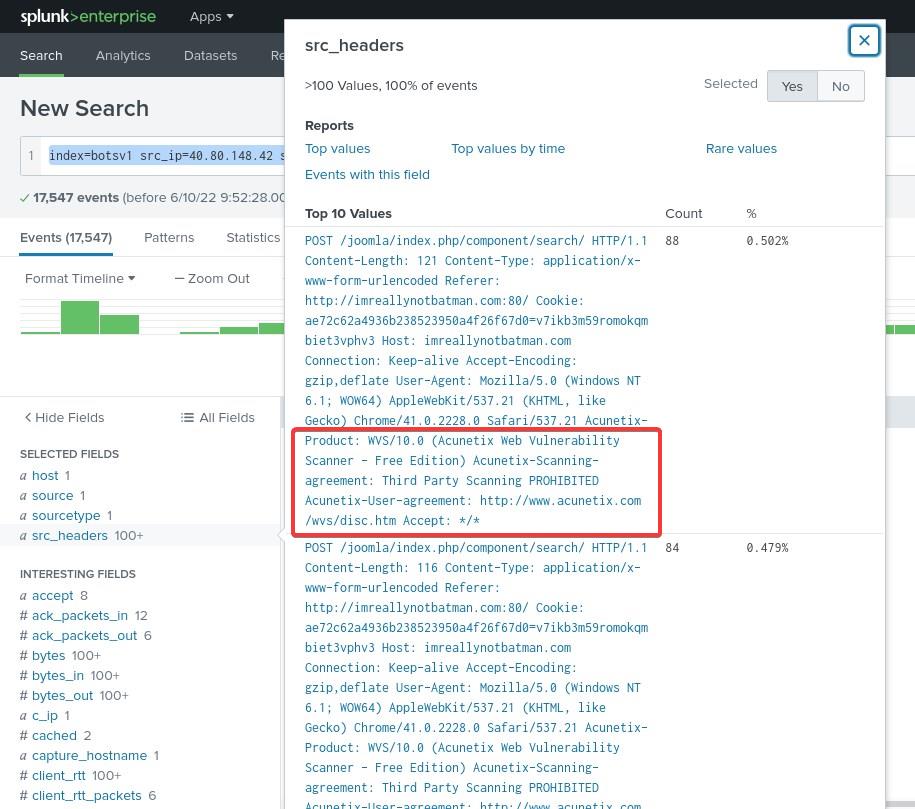The image size is (915, 809).
Task: Close the src_headers field dialog
Action: 864,41
